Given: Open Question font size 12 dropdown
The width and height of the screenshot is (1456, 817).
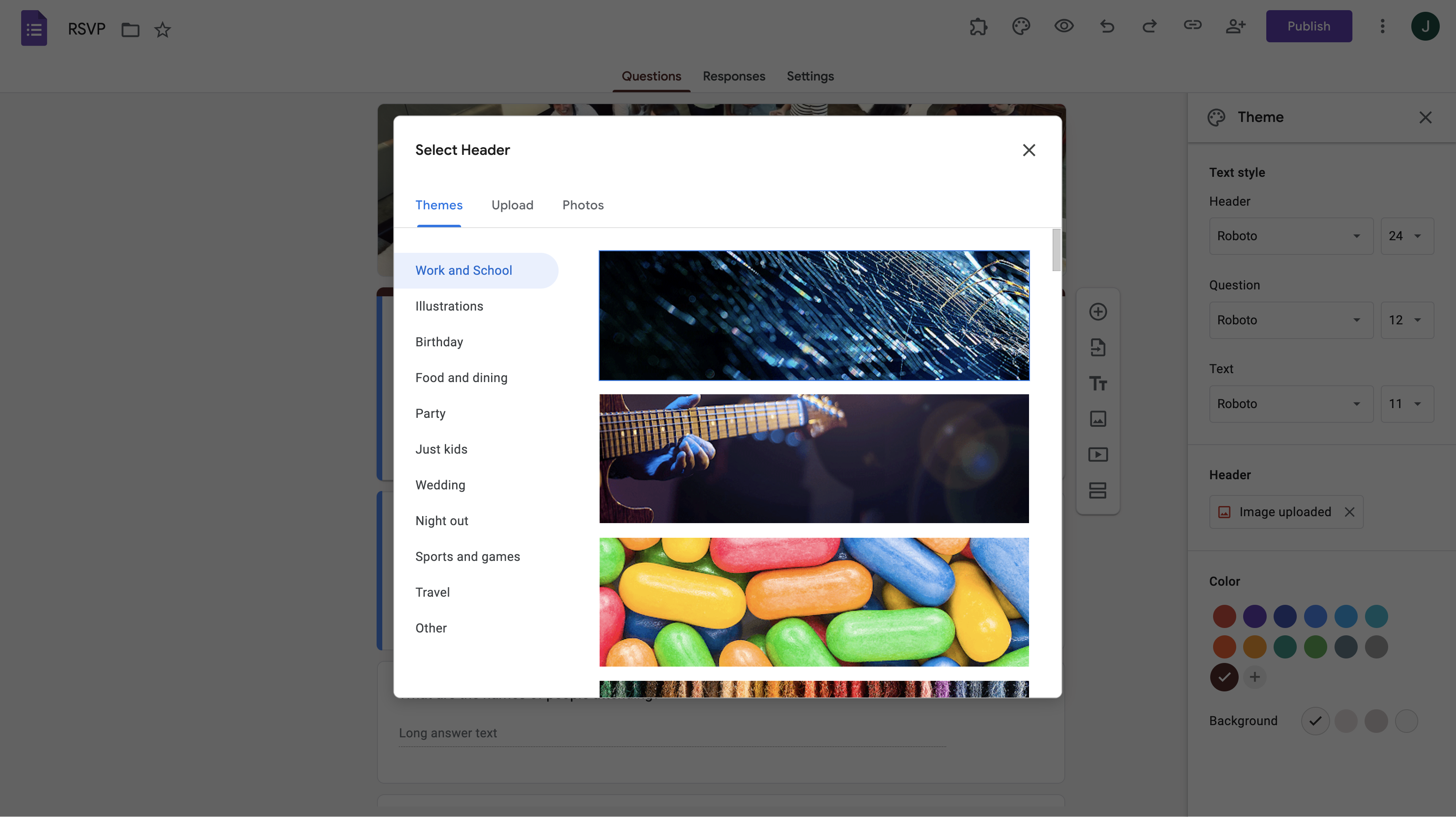Looking at the screenshot, I should pyautogui.click(x=1407, y=320).
